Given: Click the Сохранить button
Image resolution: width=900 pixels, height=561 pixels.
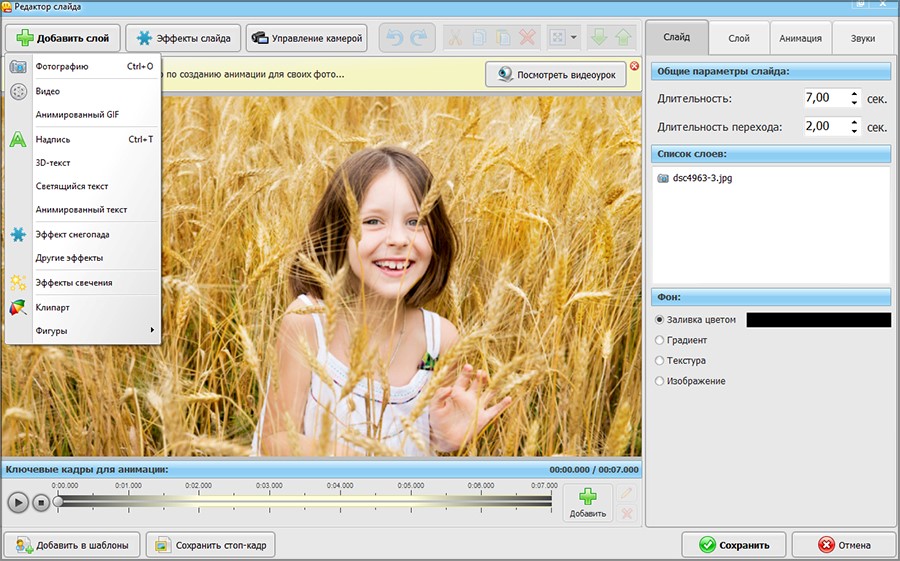Looking at the screenshot, I should click(x=733, y=545).
